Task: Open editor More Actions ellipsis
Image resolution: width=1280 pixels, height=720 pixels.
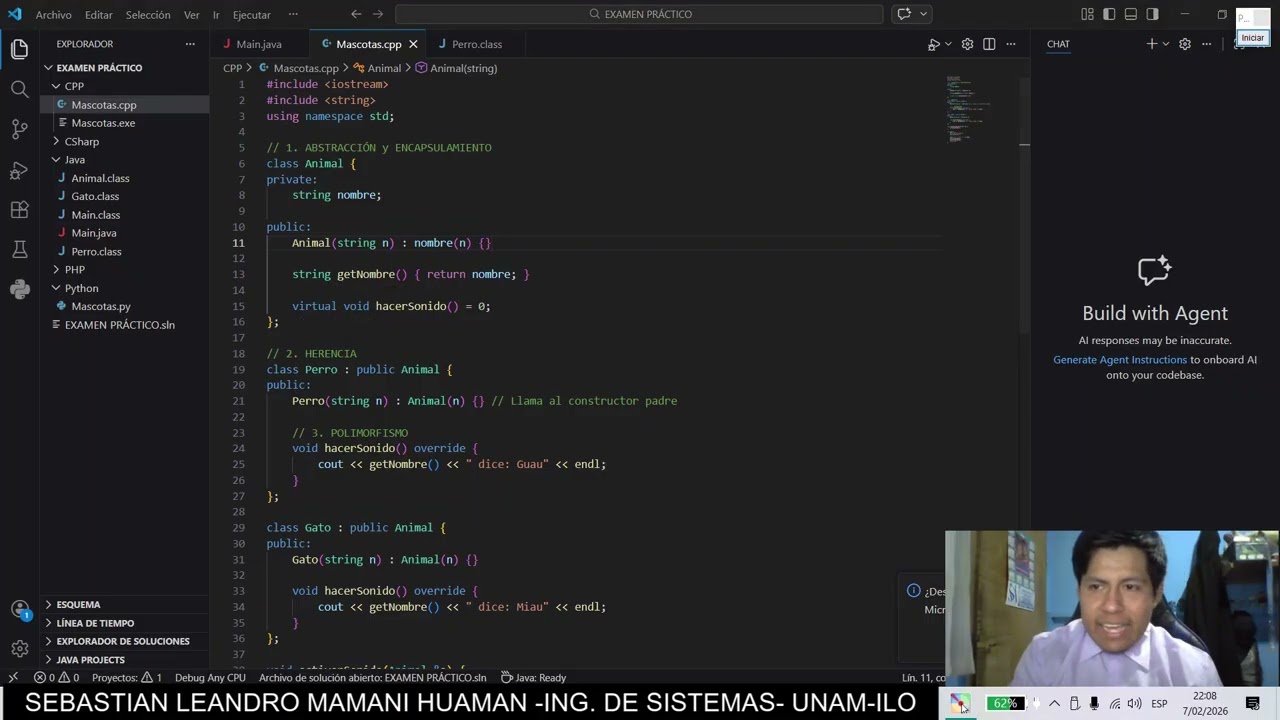Action: pos(1011,44)
